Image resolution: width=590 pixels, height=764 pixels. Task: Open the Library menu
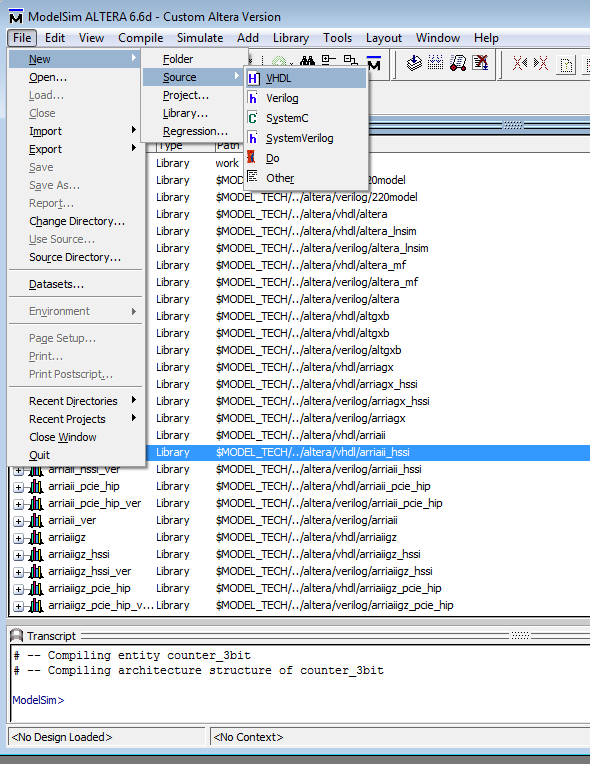[x=291, y=38]
